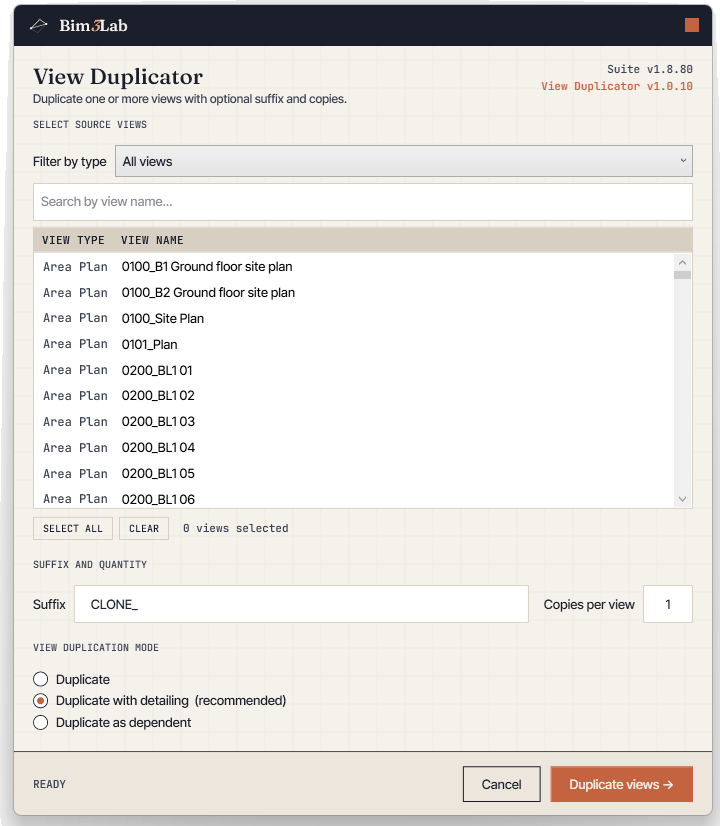This screenshot has height=826, width=720.
Task: Click the Search by view name field
Action: [362, 202]
